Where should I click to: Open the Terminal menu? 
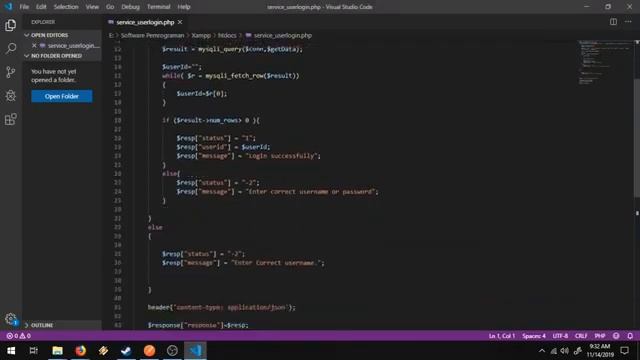[x=158, y=7]
